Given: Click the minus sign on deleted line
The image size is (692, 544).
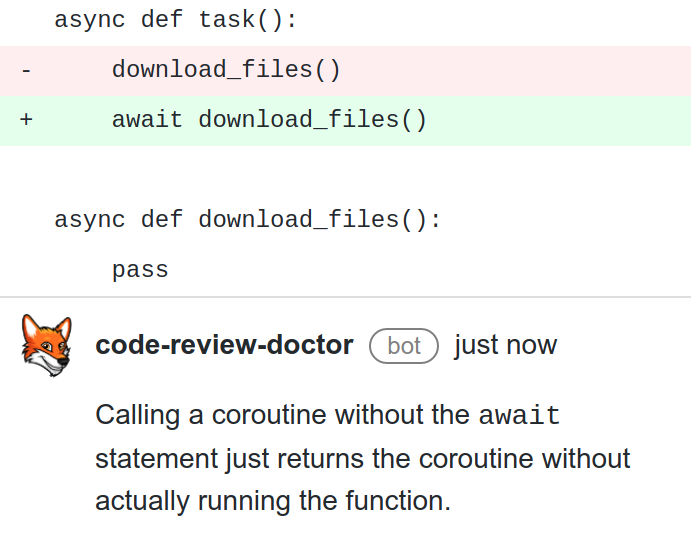Looking at the screenshot, I should pyautogui.click(x=26, y=71).
